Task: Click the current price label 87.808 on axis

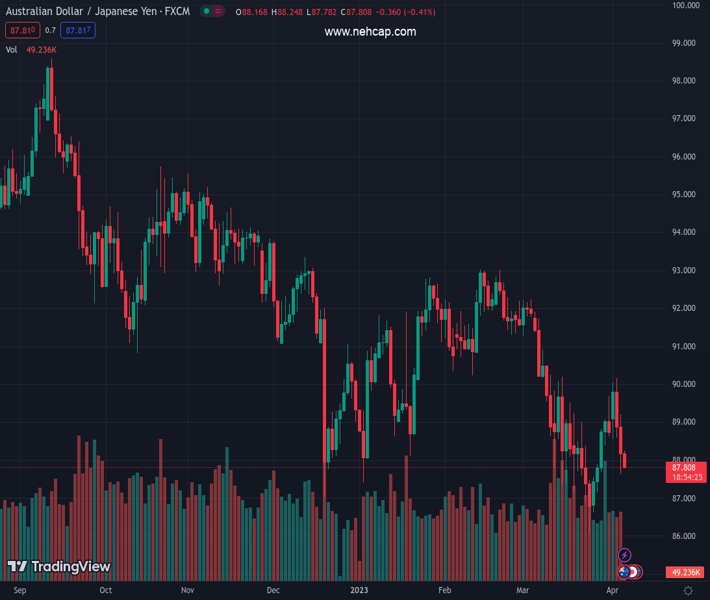Action: (x=684, y=468)
